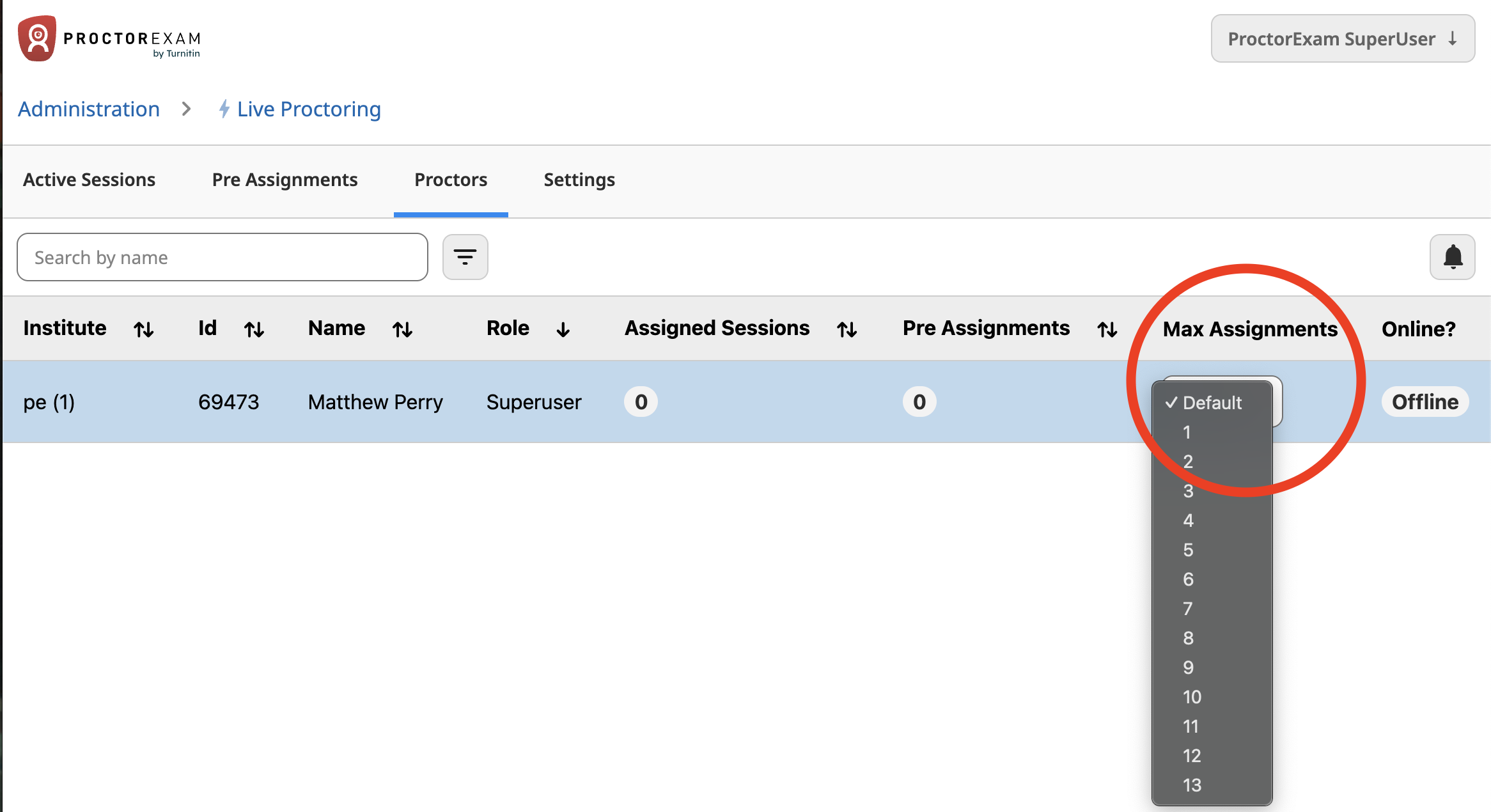Choose 1 from Max Assignments list
Viewport: 1491px width, 812px height.
click(1212, 432)
